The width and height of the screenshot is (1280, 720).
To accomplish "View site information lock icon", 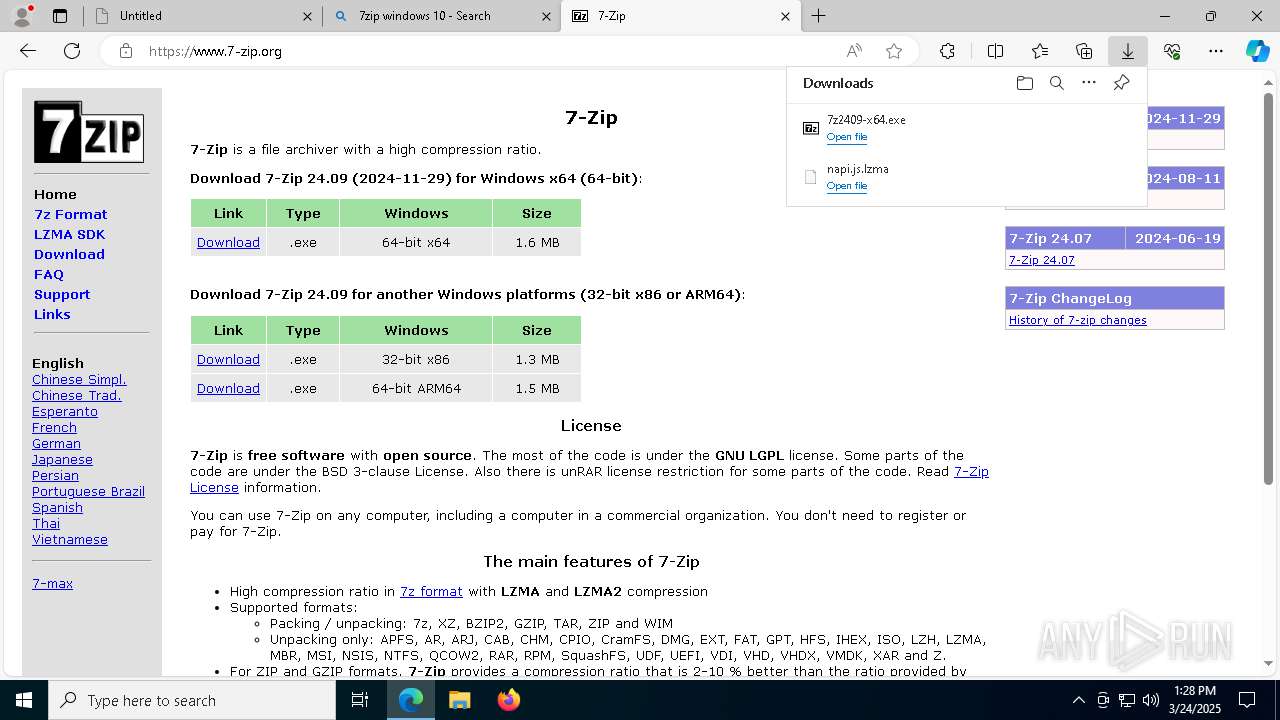I will coord(125,51).
